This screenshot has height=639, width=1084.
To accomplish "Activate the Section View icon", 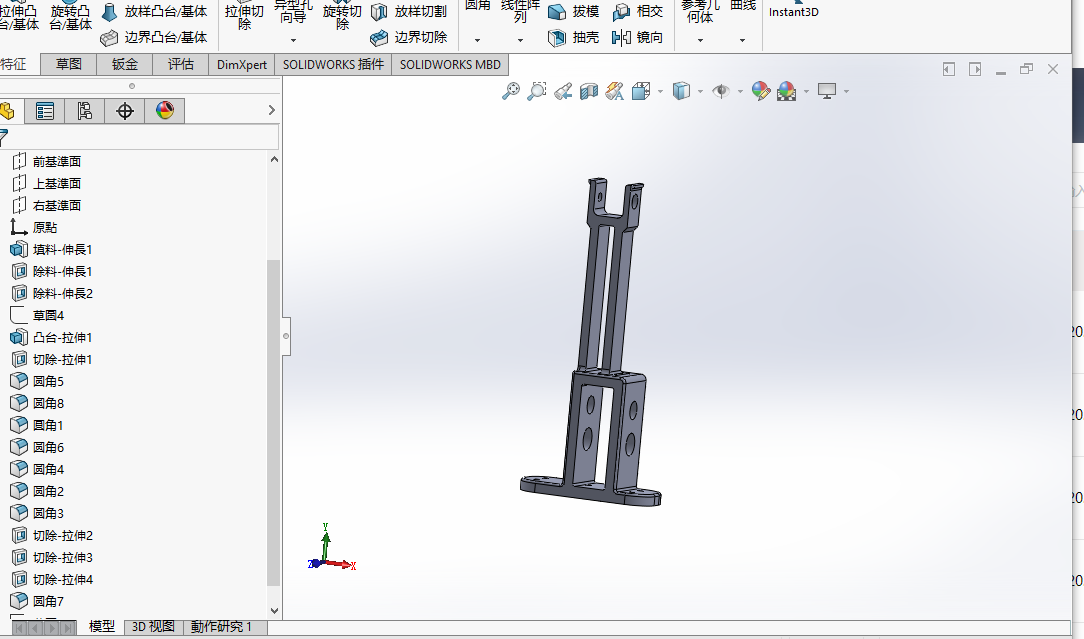I will coord(589,91).
